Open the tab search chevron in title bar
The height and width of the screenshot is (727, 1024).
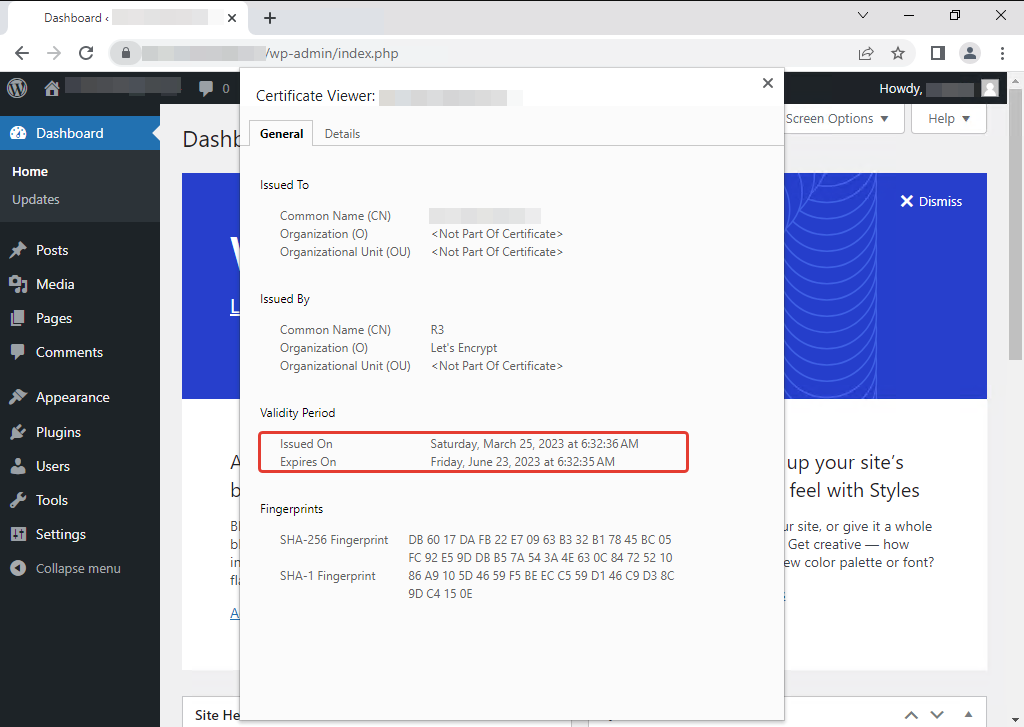tap(865, 16)
